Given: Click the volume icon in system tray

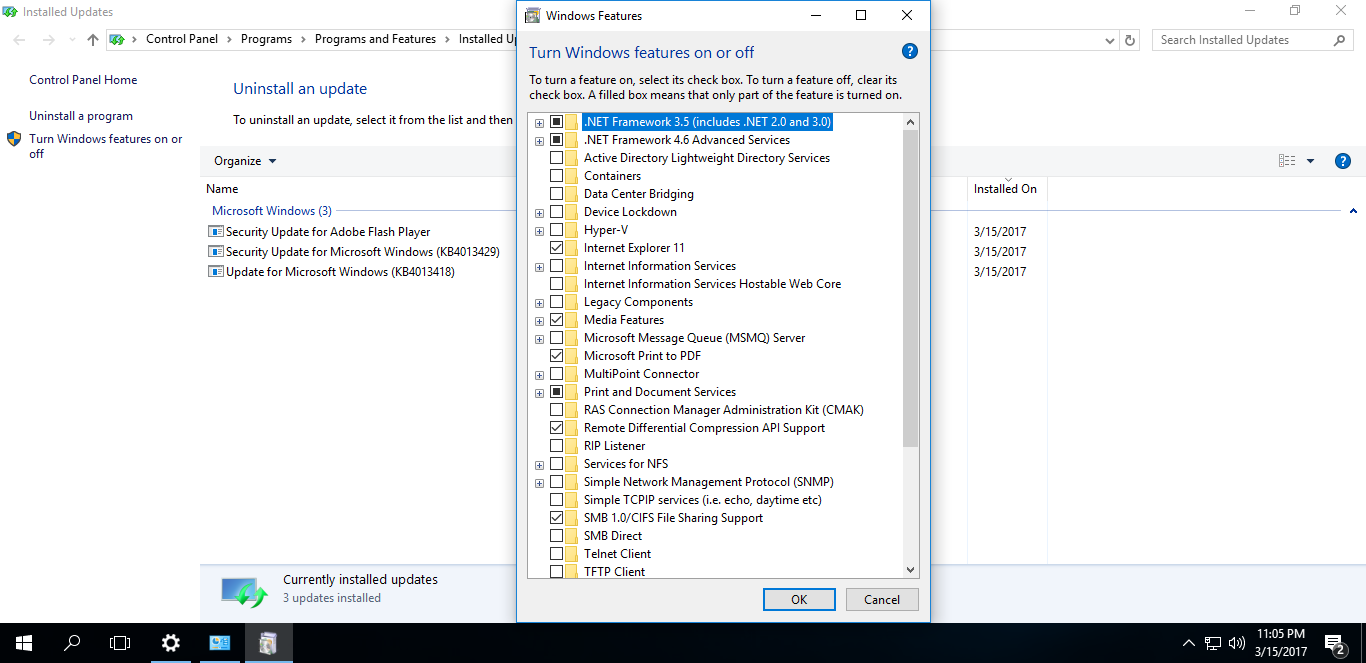Looking at the screenshot, I should 1237,643.
